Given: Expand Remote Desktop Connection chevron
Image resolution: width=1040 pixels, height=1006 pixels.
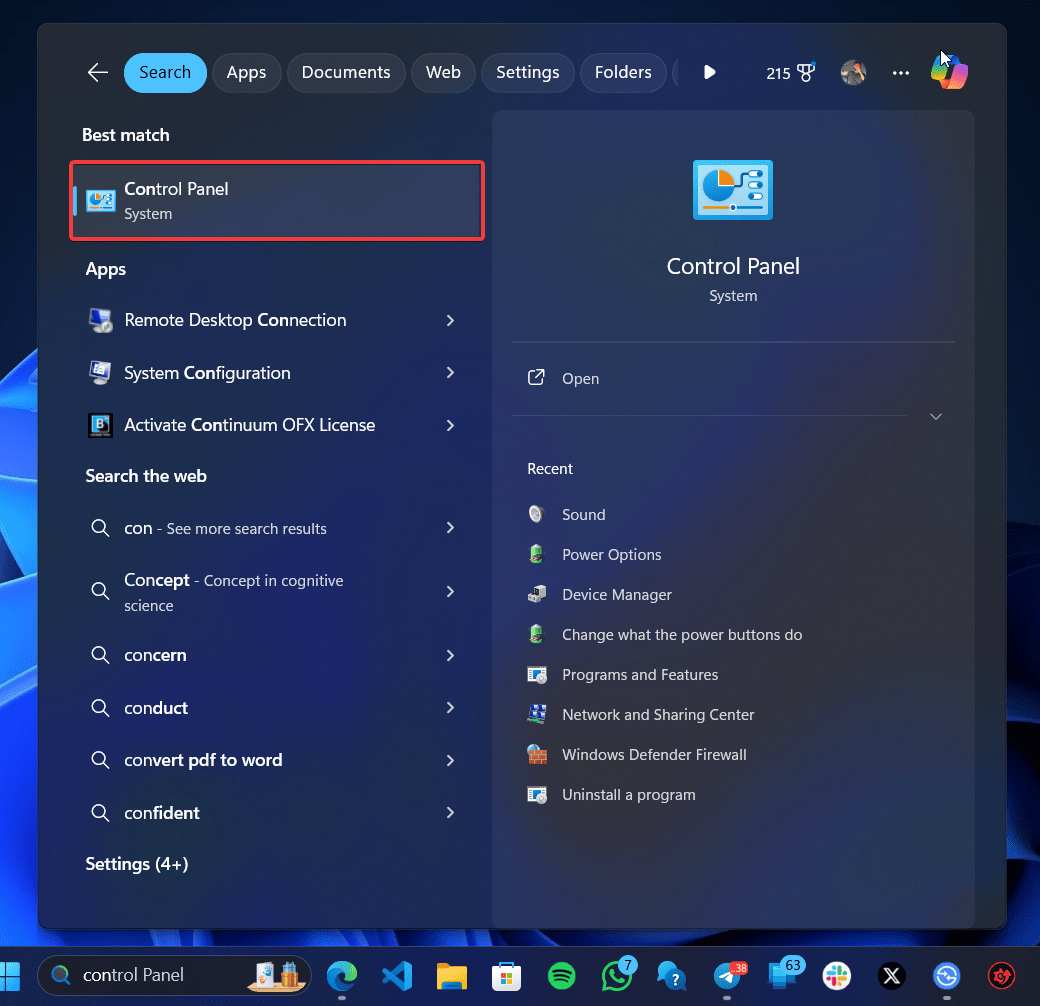Looking at the screenshot, I should pyautogui.click(x=450, y=320).
